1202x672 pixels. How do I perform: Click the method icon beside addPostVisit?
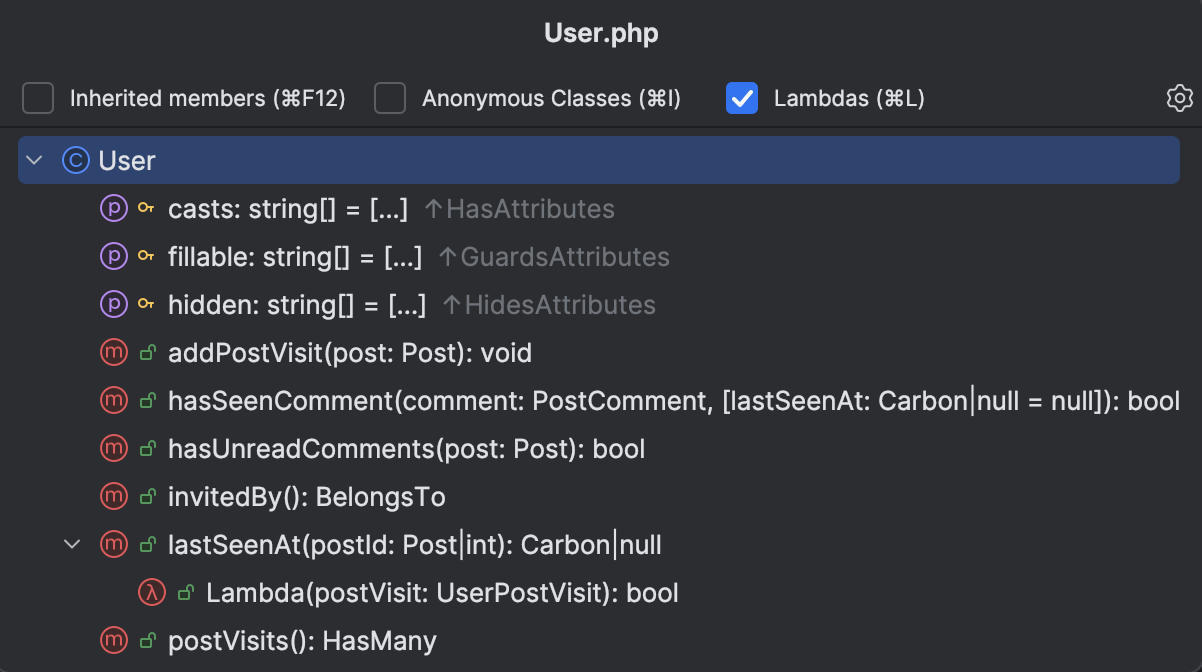[x=113, y=352]
